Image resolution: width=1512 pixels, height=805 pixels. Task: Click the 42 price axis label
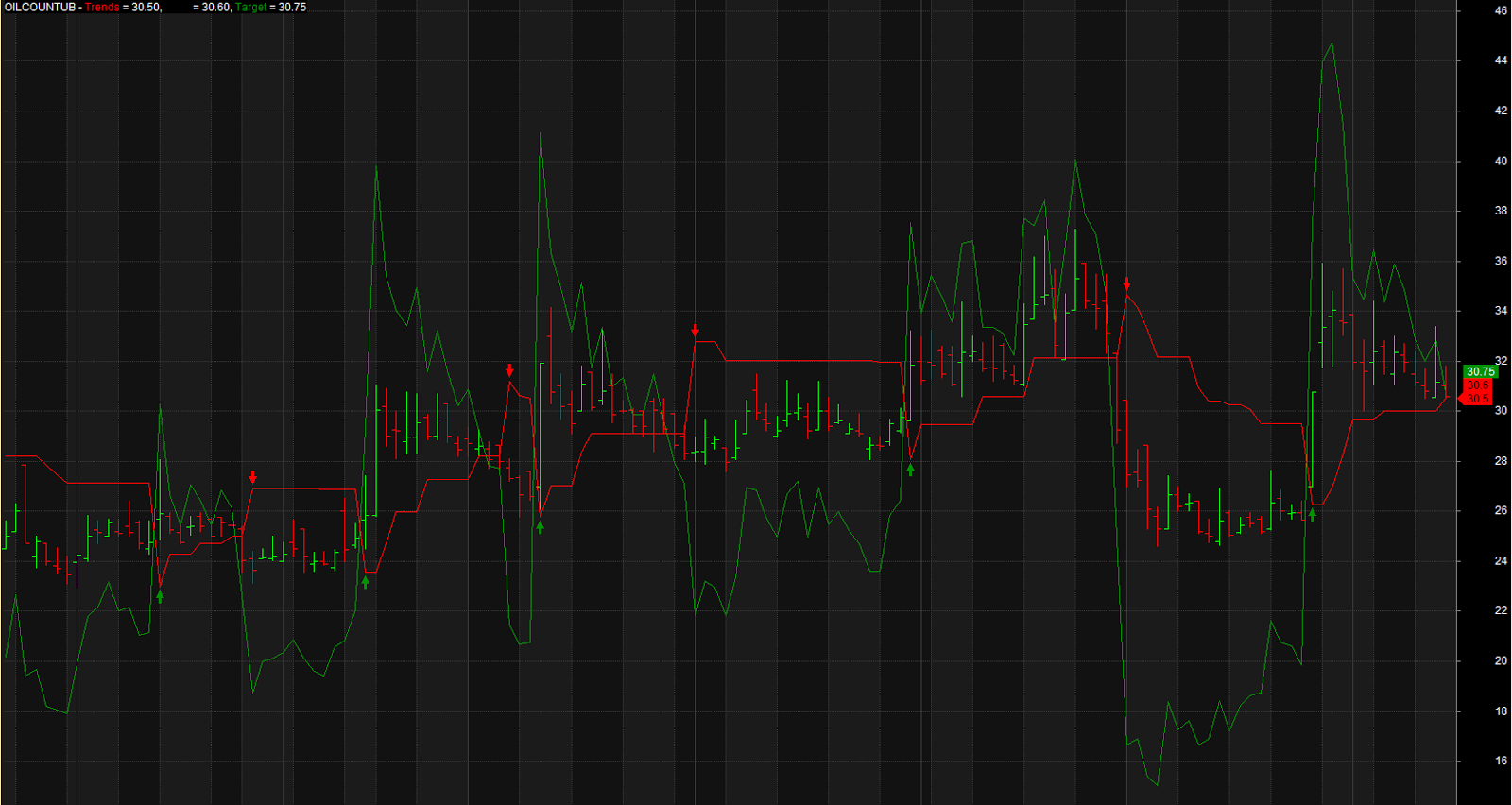(x=1501, y=111)
